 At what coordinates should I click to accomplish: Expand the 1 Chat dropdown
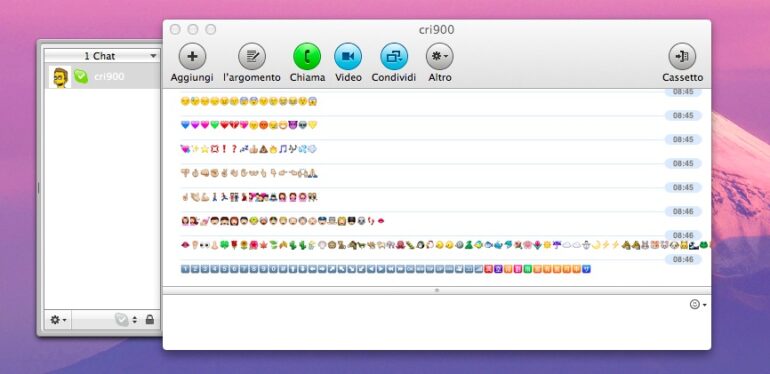[x=102, y=56]
